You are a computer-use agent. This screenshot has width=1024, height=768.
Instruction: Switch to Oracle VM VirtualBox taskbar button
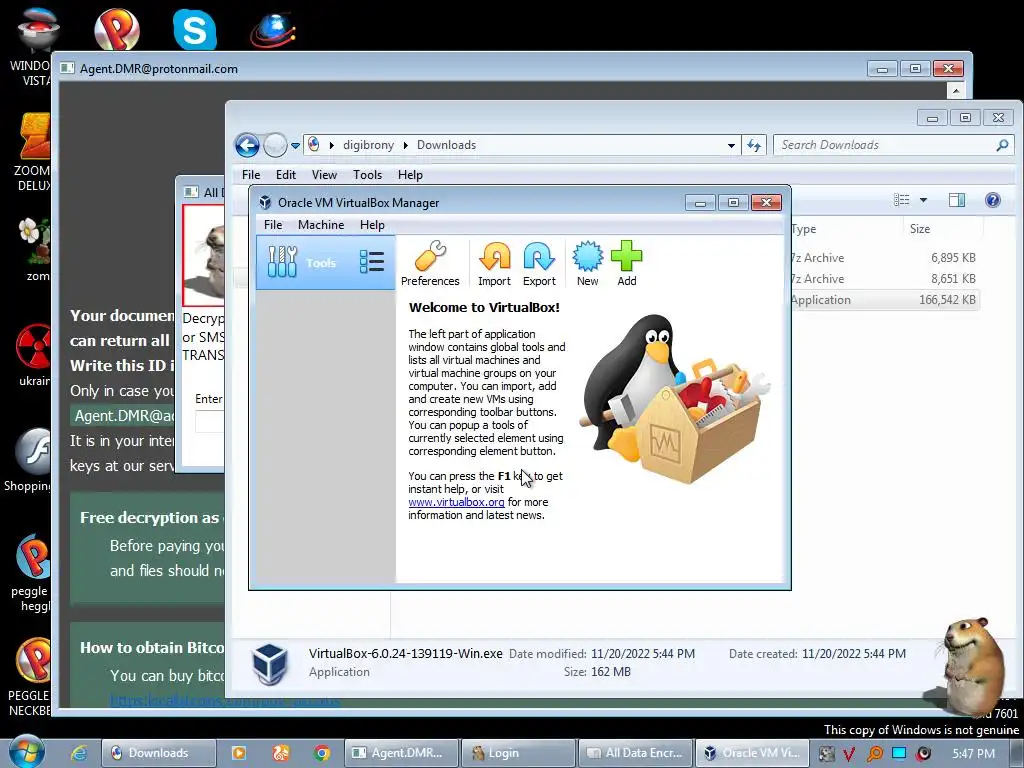pos(752,753)
